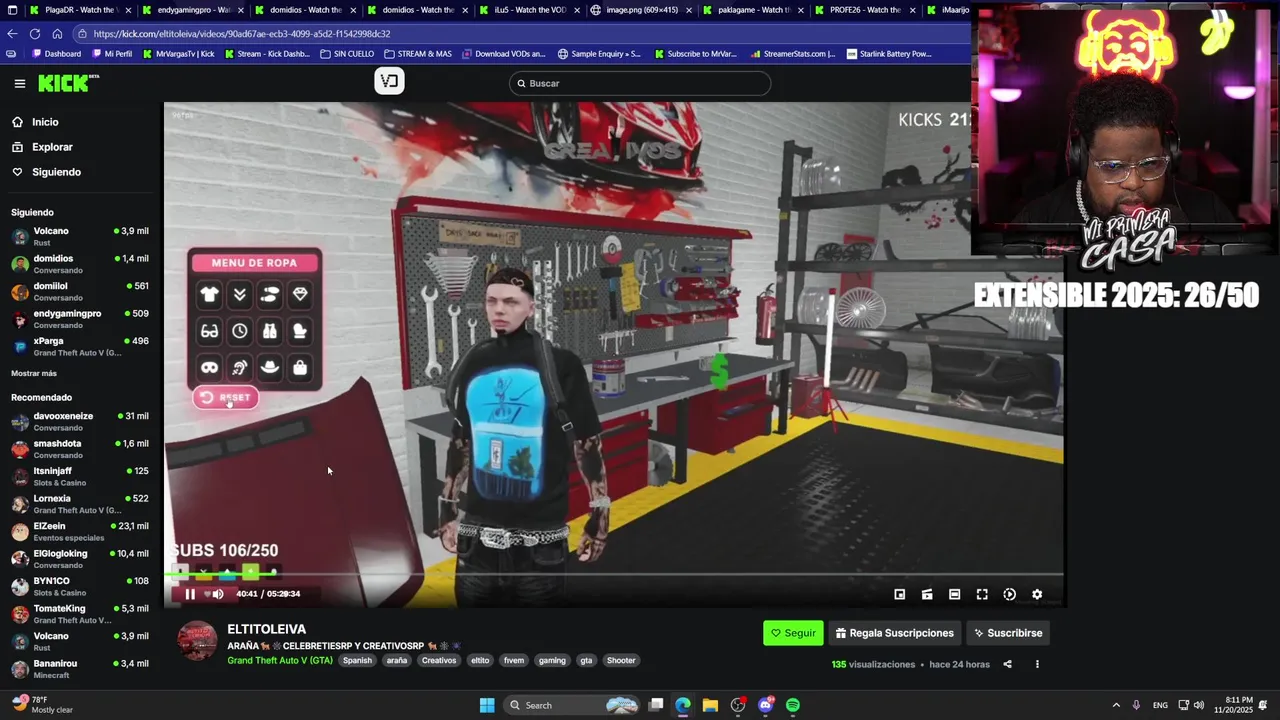Open Bananirou recommended channel
This screenshot has height=720, width=1280.
(80, 669)
